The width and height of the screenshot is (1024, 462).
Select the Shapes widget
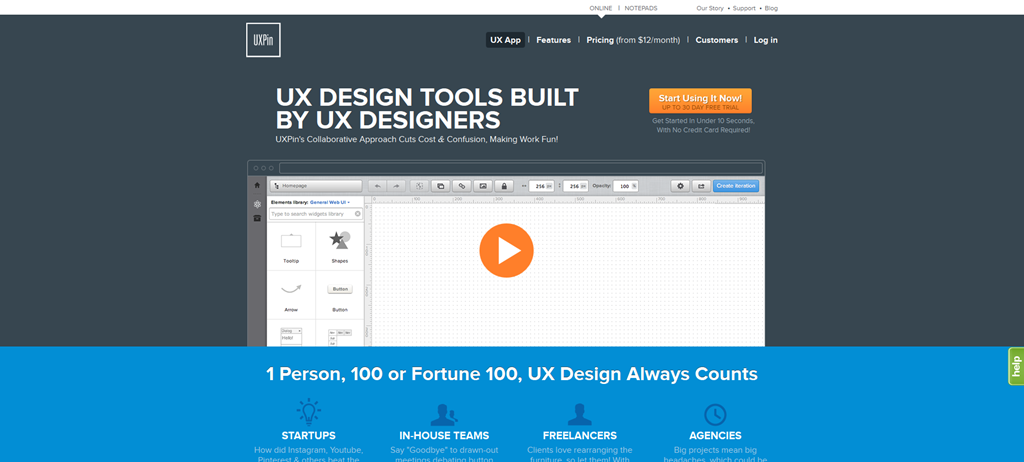(340, 246)
